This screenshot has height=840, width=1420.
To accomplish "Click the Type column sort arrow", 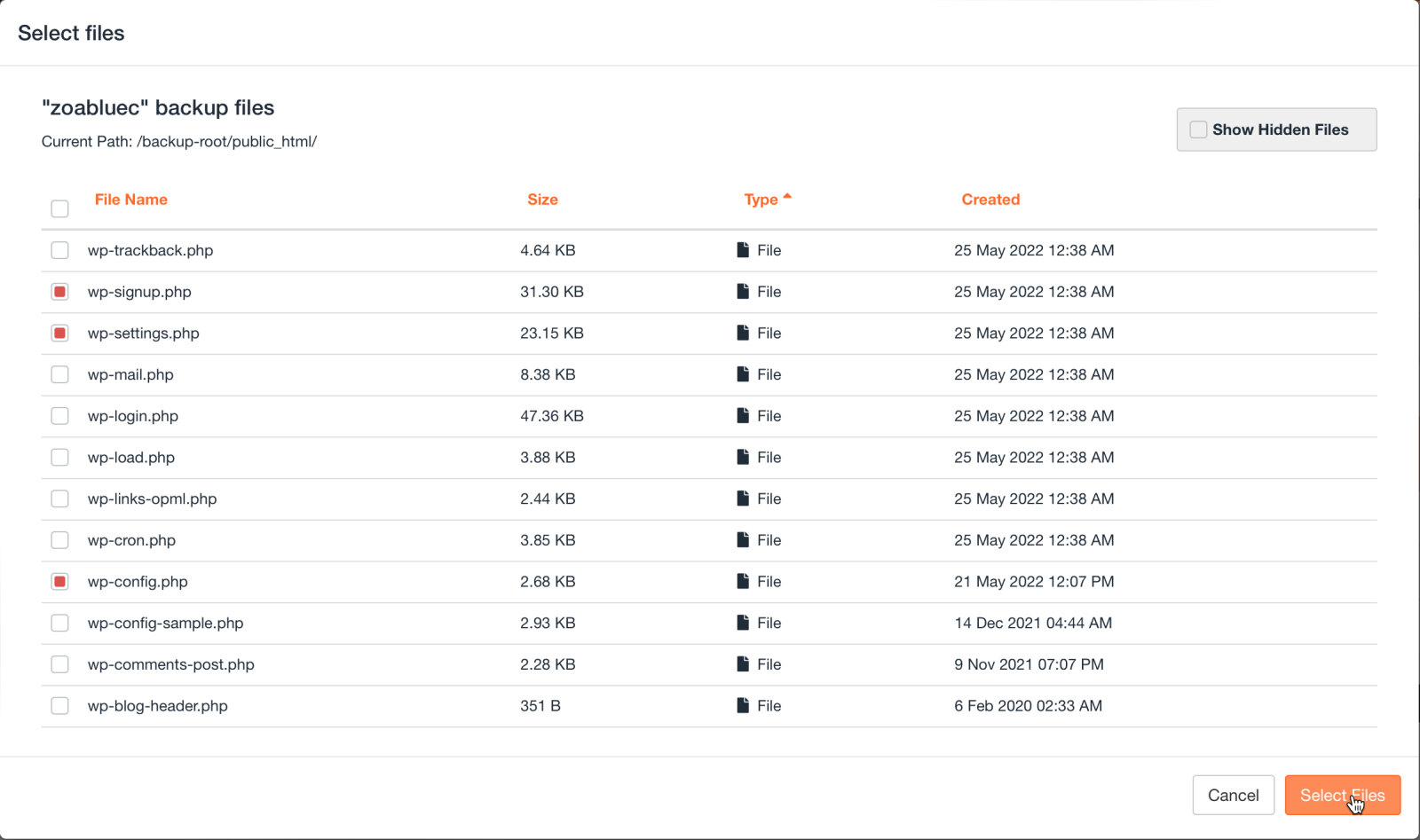I will click(x=787, y=197).
